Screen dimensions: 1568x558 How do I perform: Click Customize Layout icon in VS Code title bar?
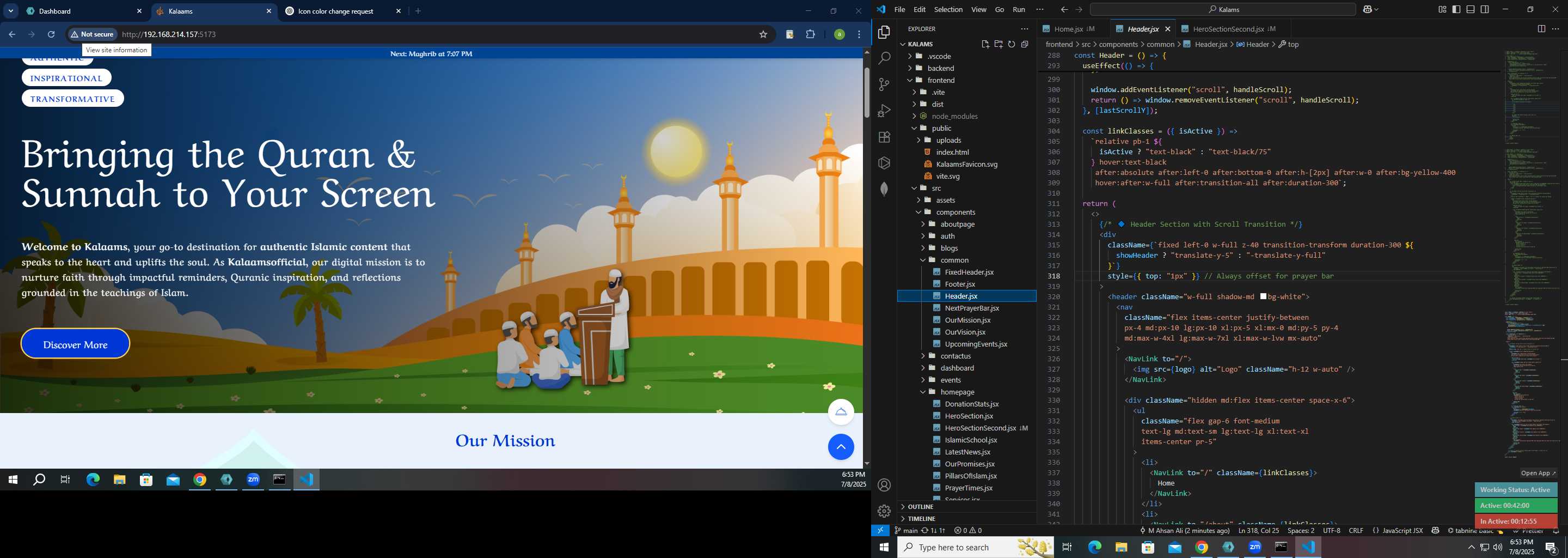[1442, 10]
